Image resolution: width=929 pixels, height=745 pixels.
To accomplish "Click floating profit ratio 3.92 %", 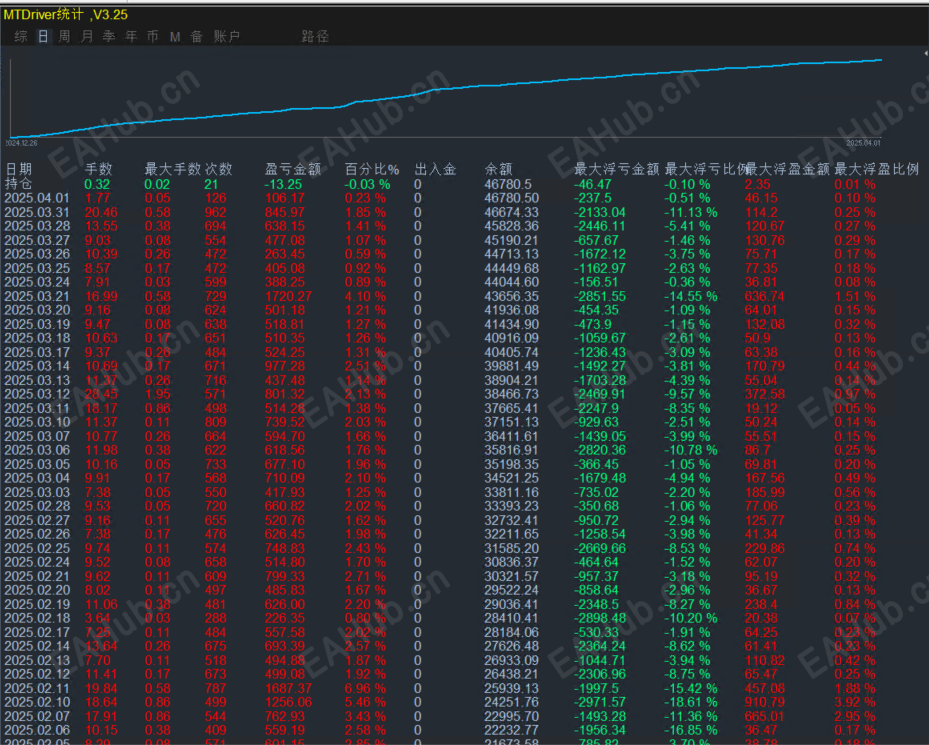I will click(x=855, y=702).
